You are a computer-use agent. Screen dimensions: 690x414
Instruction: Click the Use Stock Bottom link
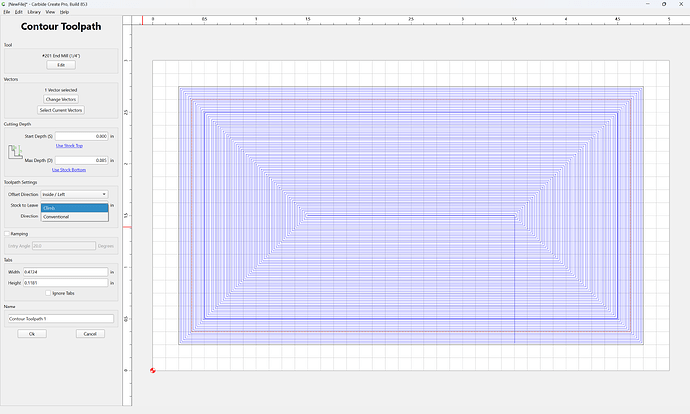point(69,170)
